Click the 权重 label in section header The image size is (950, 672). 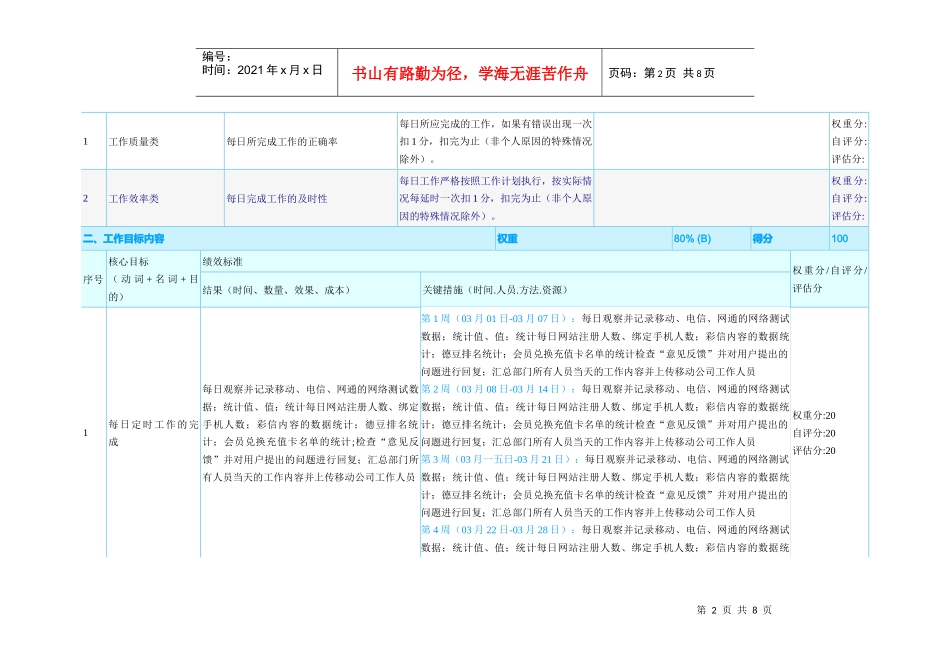pos(507,239)
